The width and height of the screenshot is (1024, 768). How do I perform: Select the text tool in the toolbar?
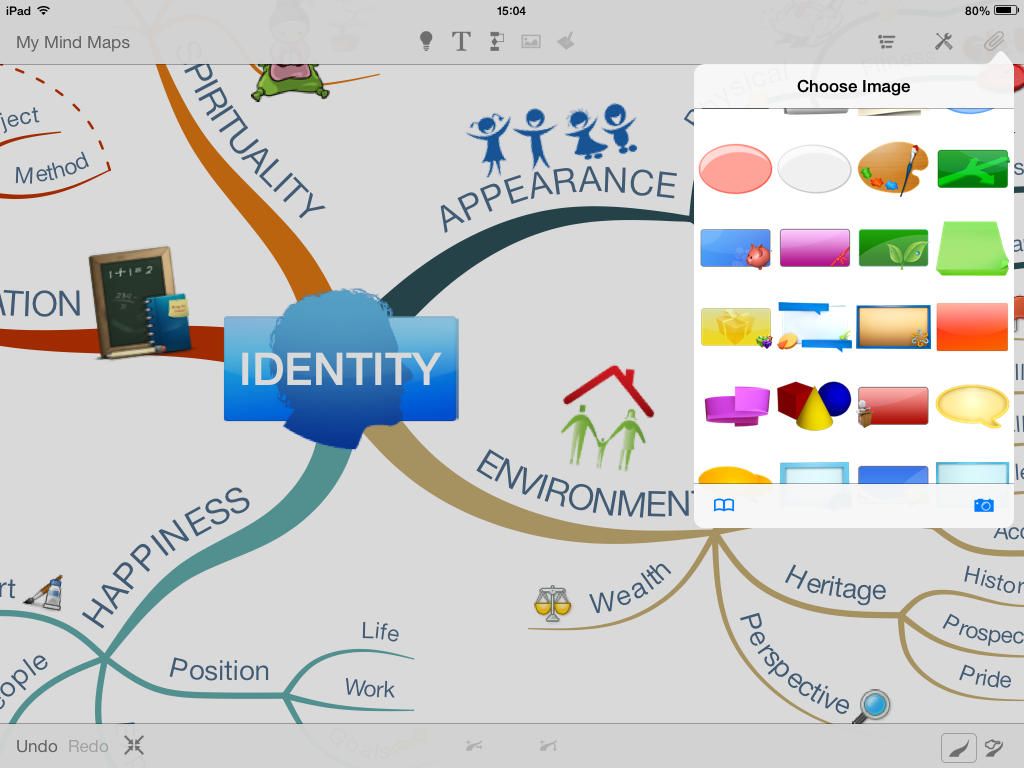(x=461, y=41)
